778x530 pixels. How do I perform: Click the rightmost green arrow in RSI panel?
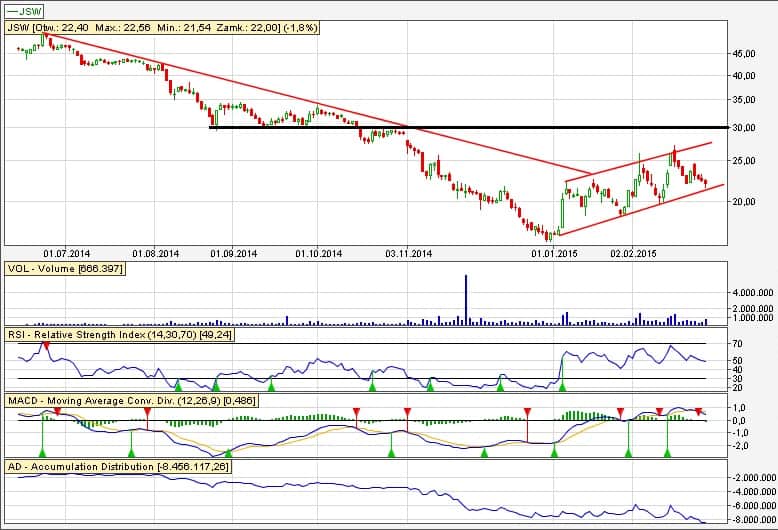(561, 384)
